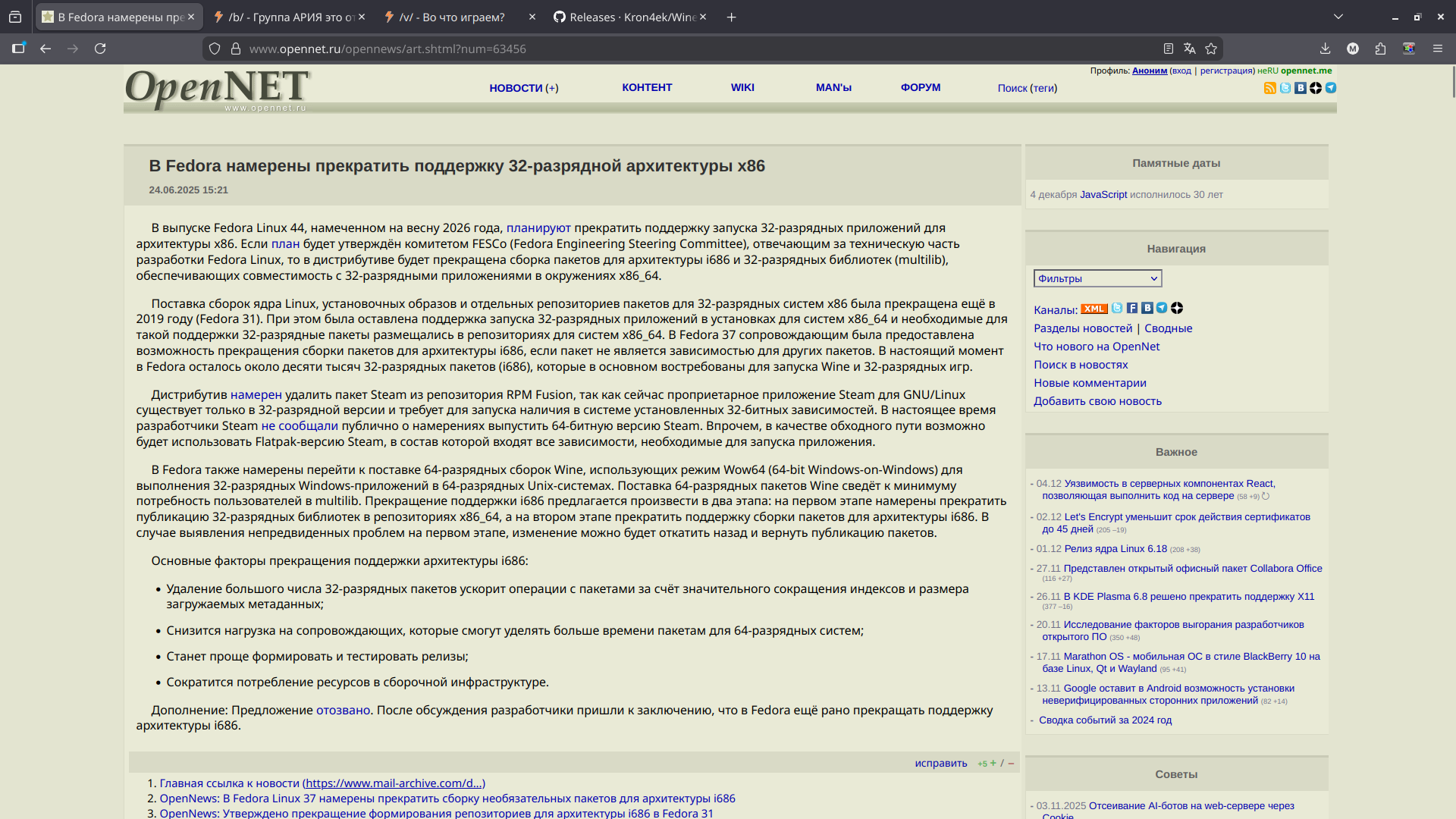Viewport: 1456px width, 819px height.
Task: Reload the current page
Action: [100, 49]
